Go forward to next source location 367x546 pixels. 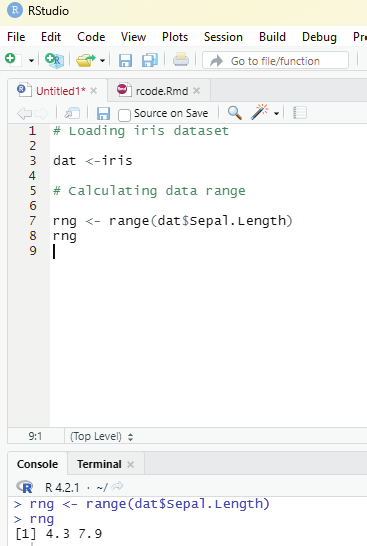41,113
